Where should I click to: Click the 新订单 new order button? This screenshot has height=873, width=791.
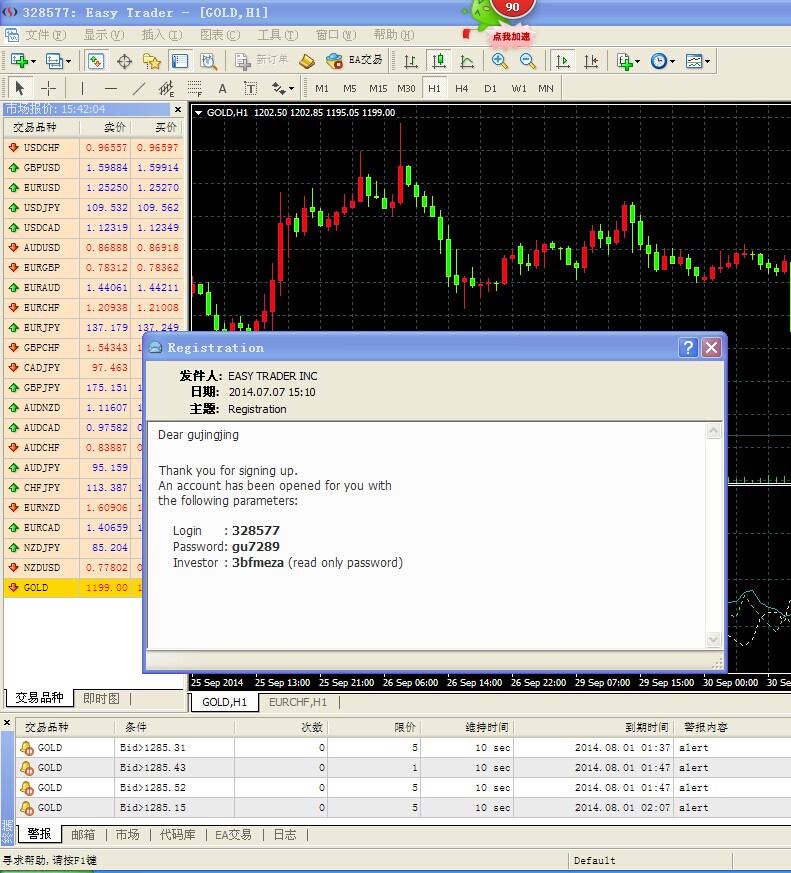point(262,61)
